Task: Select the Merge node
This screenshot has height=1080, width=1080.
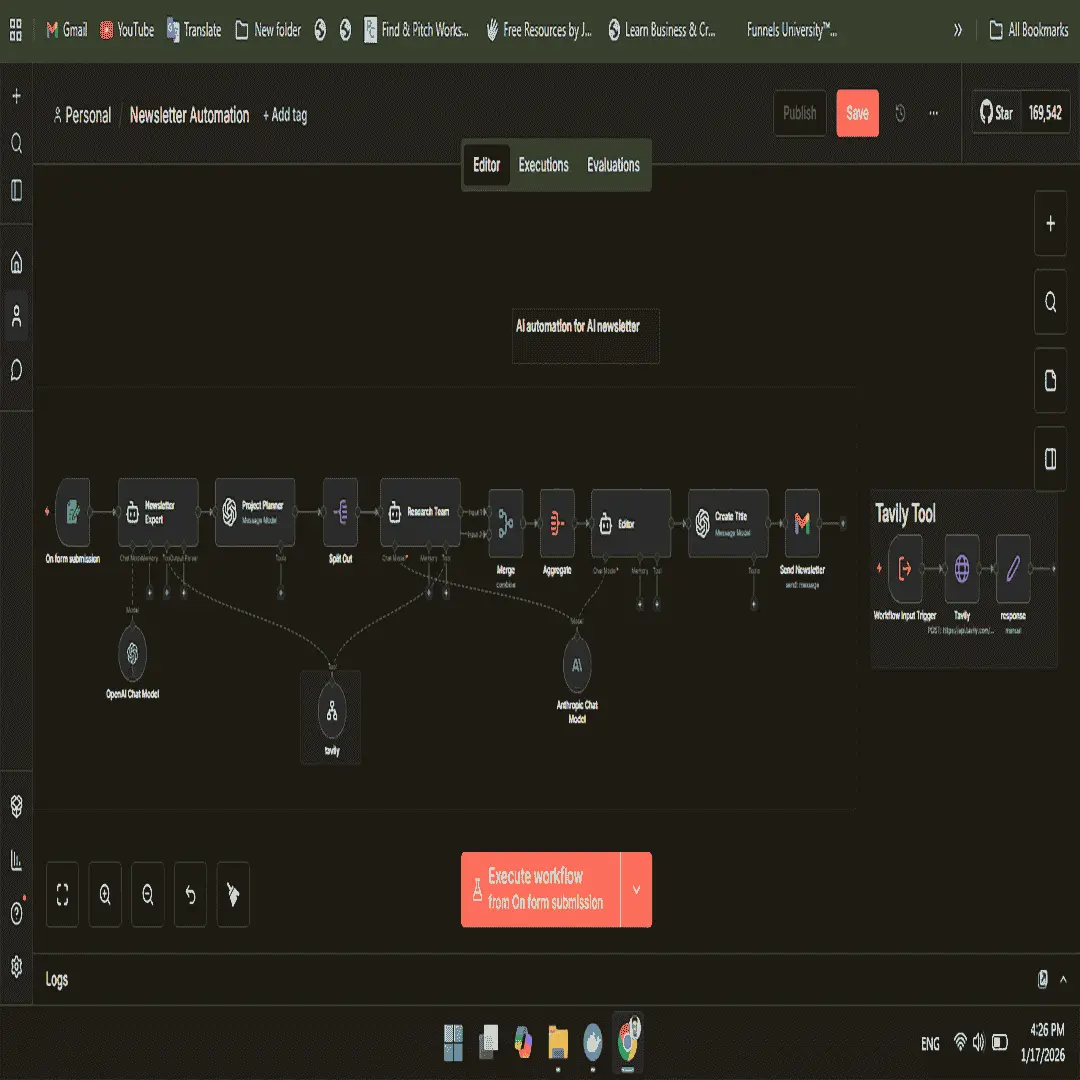Action: (x=505, y=522)
